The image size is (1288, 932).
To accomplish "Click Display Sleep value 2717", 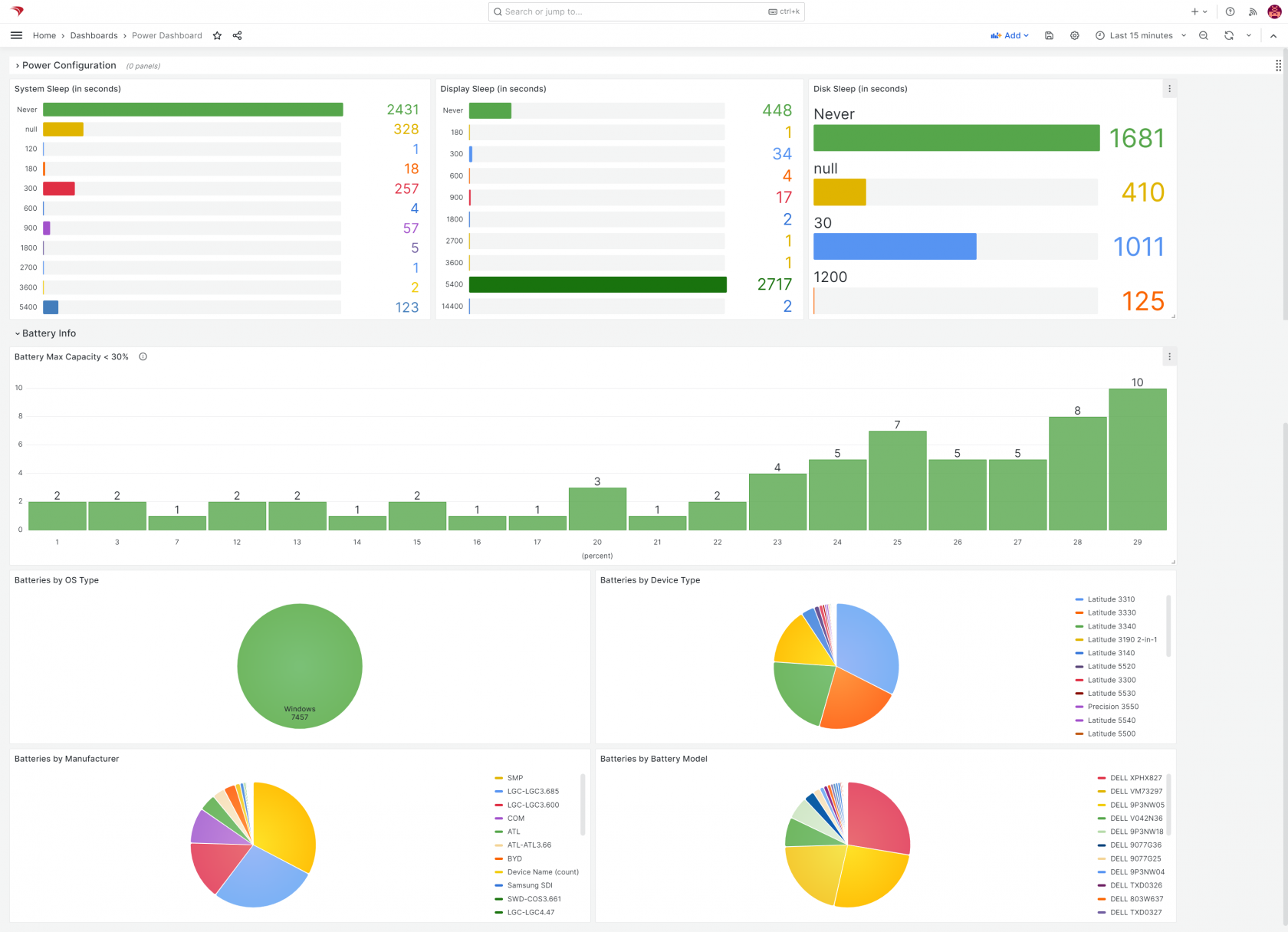I will (x=774, y=284).
